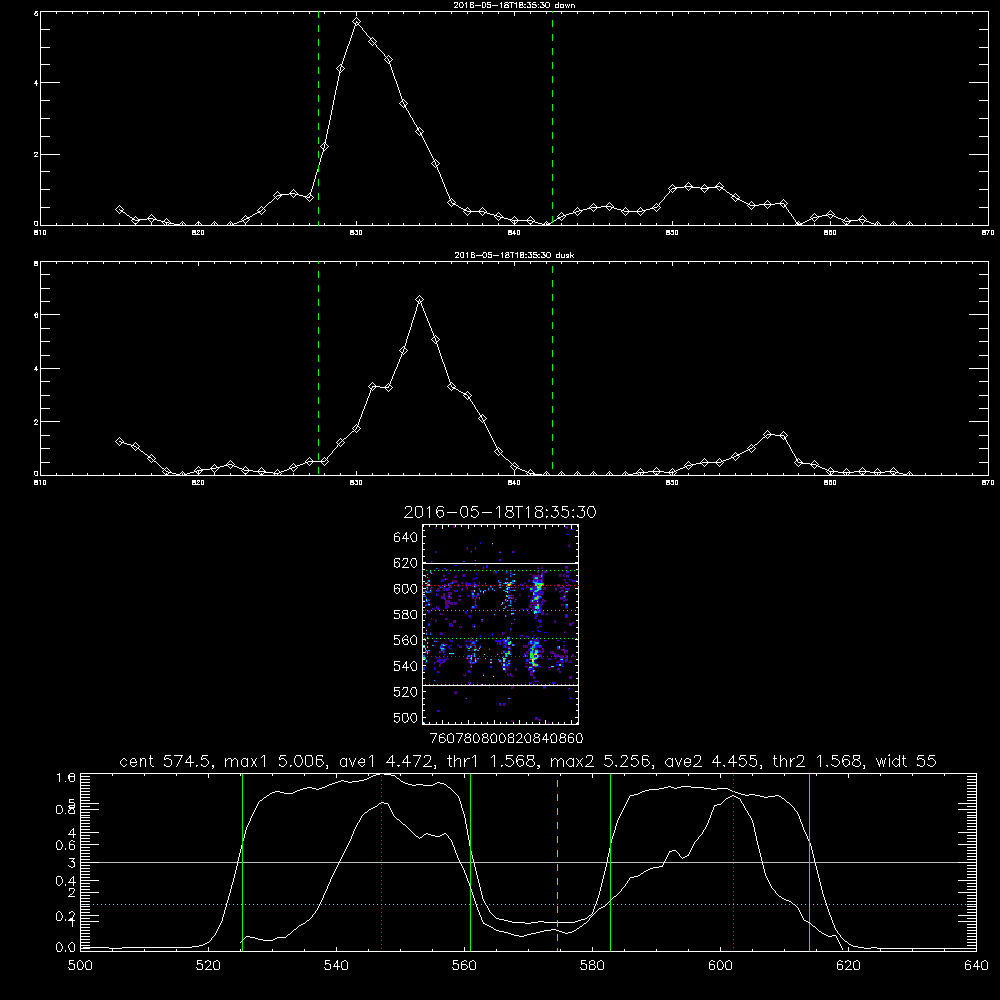This screenshot has width=1000, height=1000.
Task: Click x-axis label 520 of the bottom plot
Action: [208, 966]
